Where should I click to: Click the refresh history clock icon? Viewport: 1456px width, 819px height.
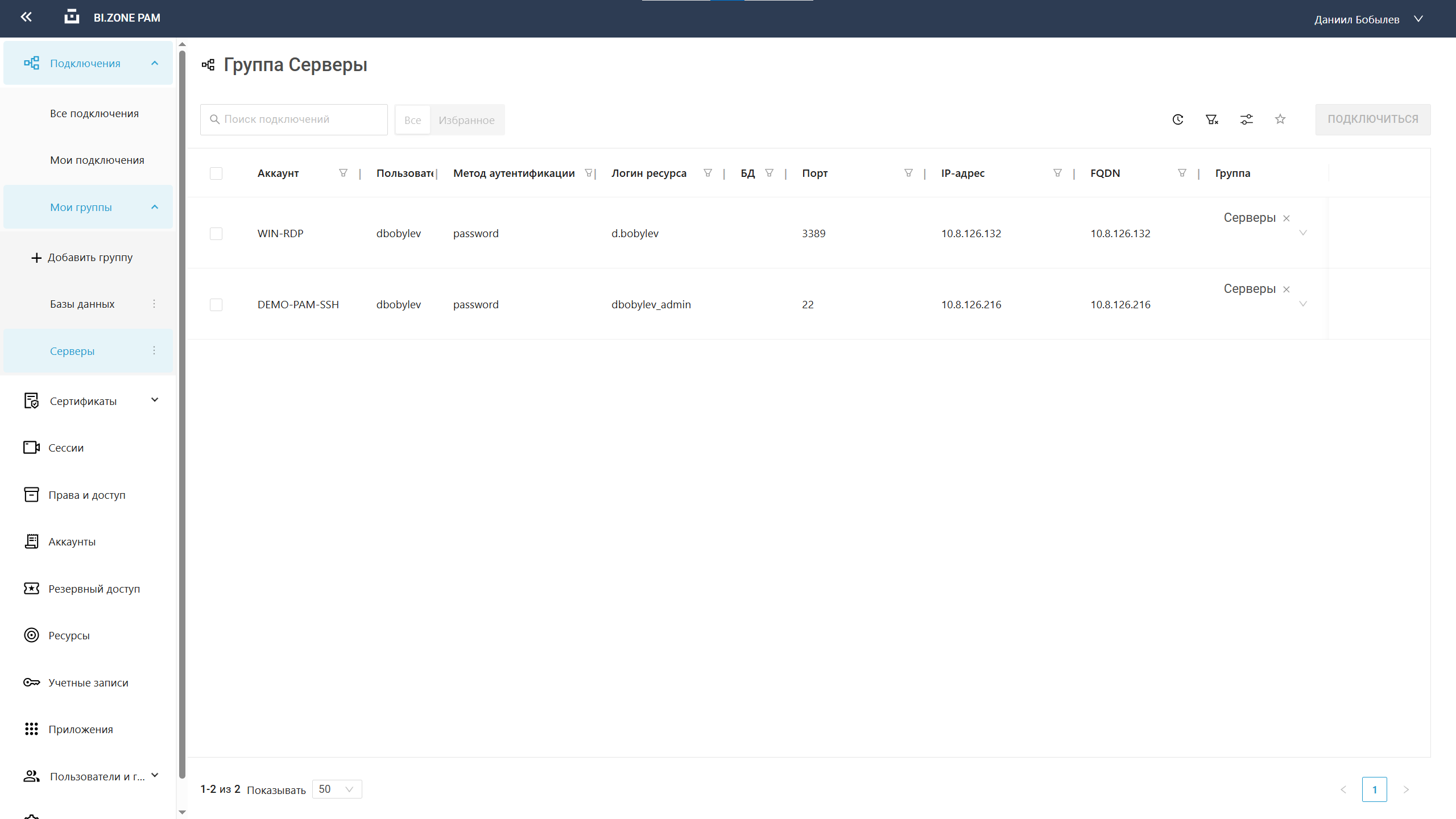[x=1178, y=119]
